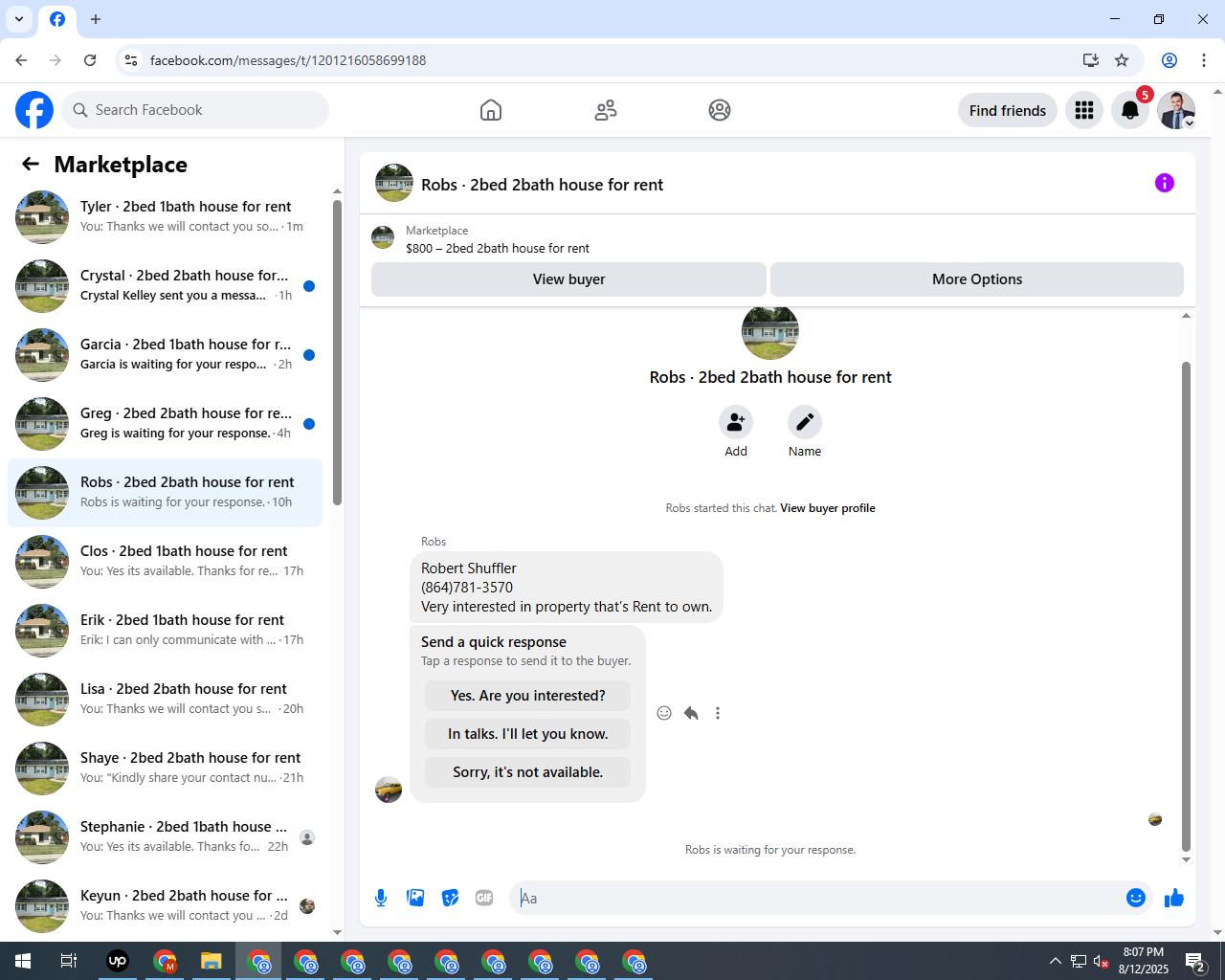Click chat messages scrollbar
Screen dimensions: 1225x980
click(x=1186, y=606)
